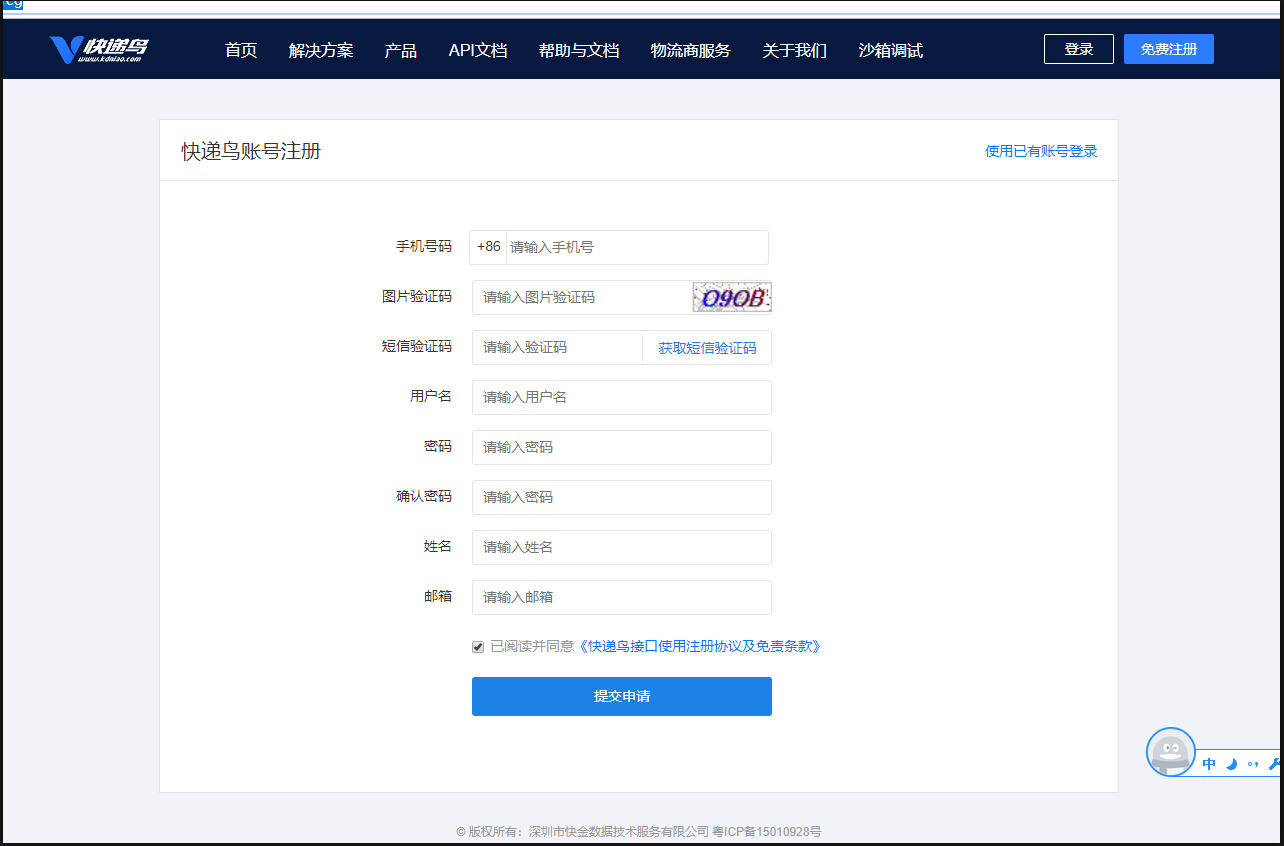This screenshot has height=846, width=1284.
Task: Click the 粤ICP备15010928号 footer text
Action: (x=766, y=831)
